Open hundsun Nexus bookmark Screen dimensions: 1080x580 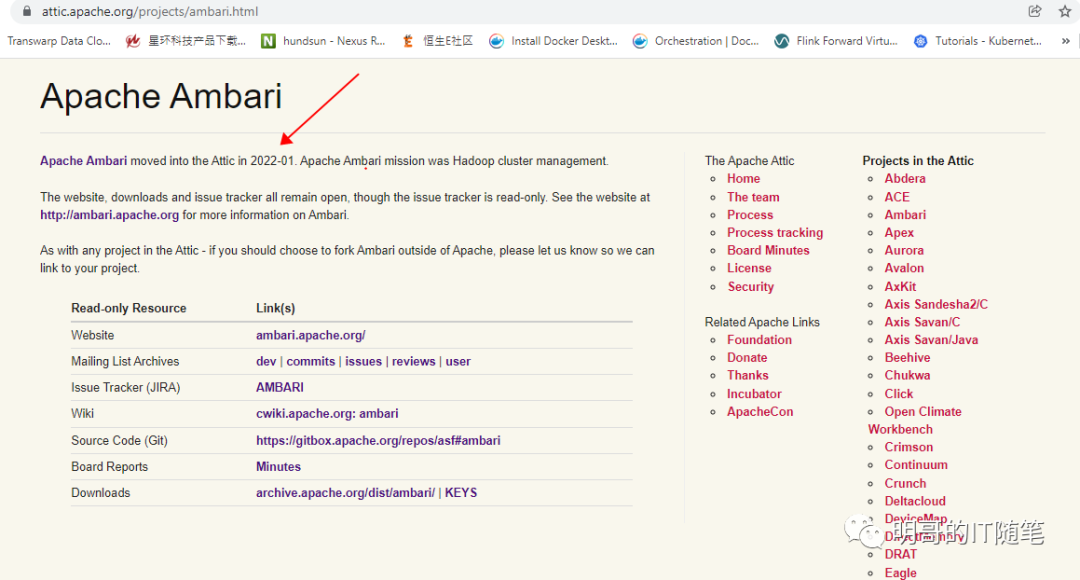click(x=323, y=41)
